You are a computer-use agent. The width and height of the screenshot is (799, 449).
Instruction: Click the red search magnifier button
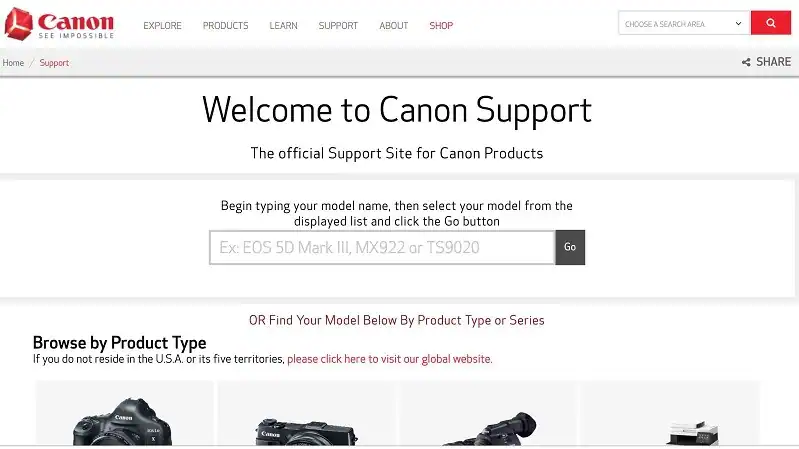(770, 23)
